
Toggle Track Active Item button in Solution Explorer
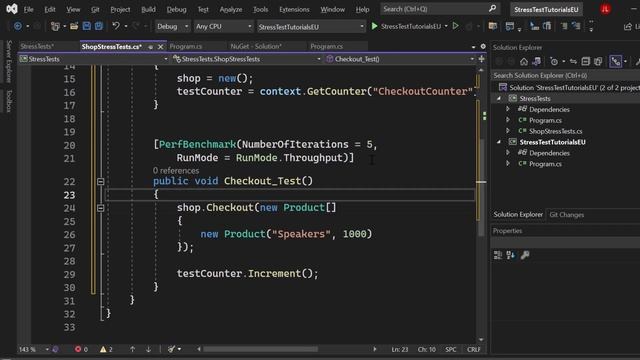(x=616, y=62)
